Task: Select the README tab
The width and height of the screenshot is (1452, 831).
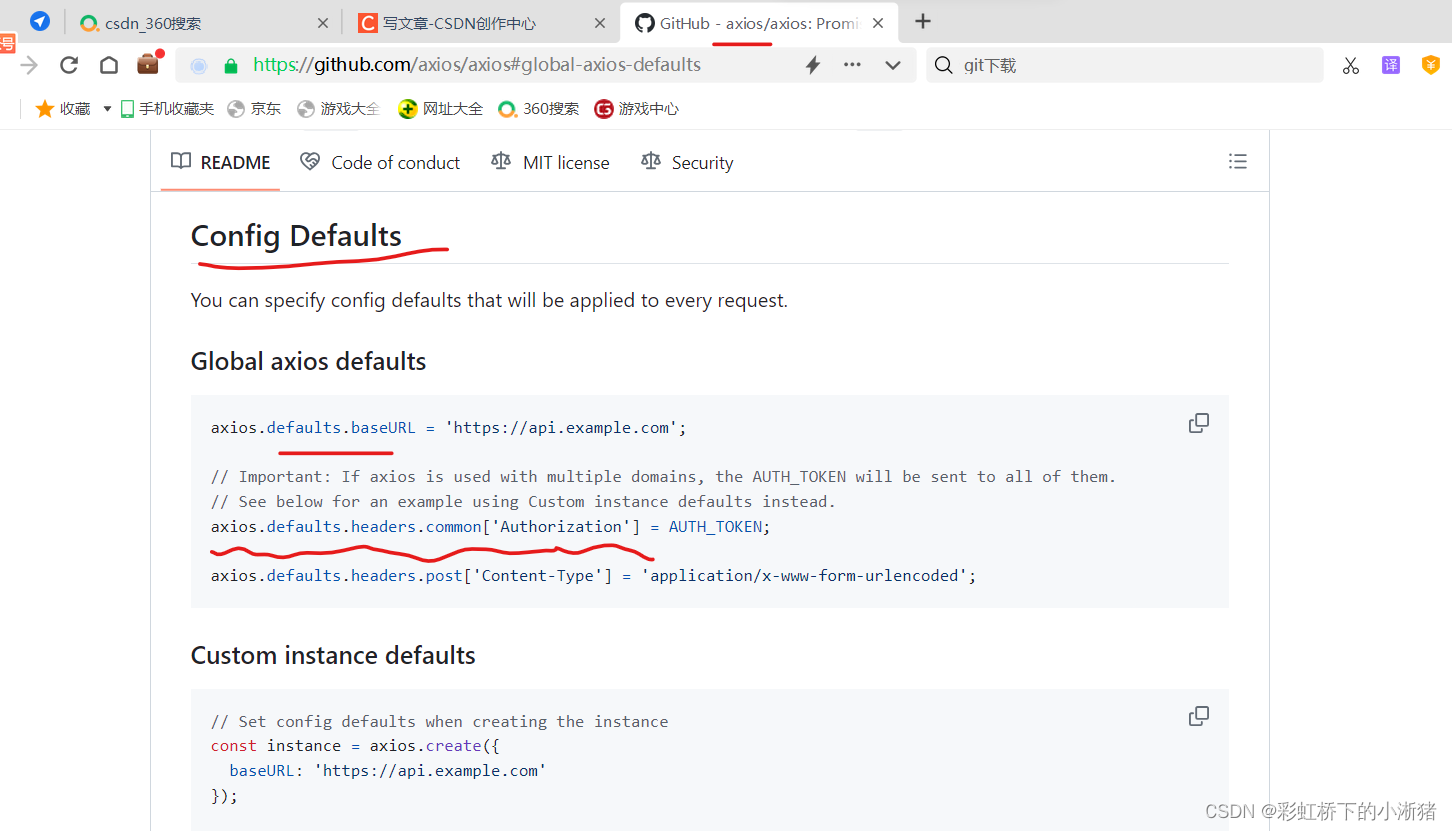Action: [221, 162]
